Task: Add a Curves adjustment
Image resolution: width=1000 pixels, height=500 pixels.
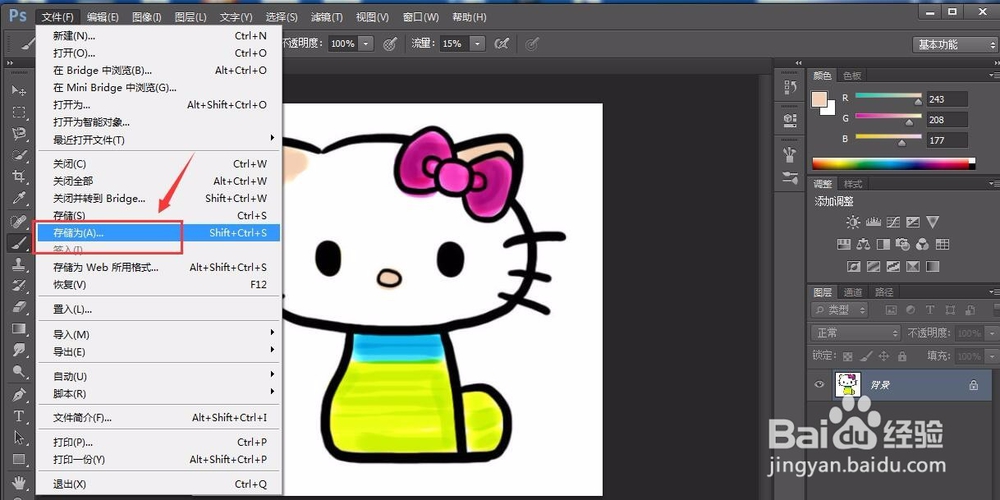Action: pyautogui.click(x=893, y=222)
